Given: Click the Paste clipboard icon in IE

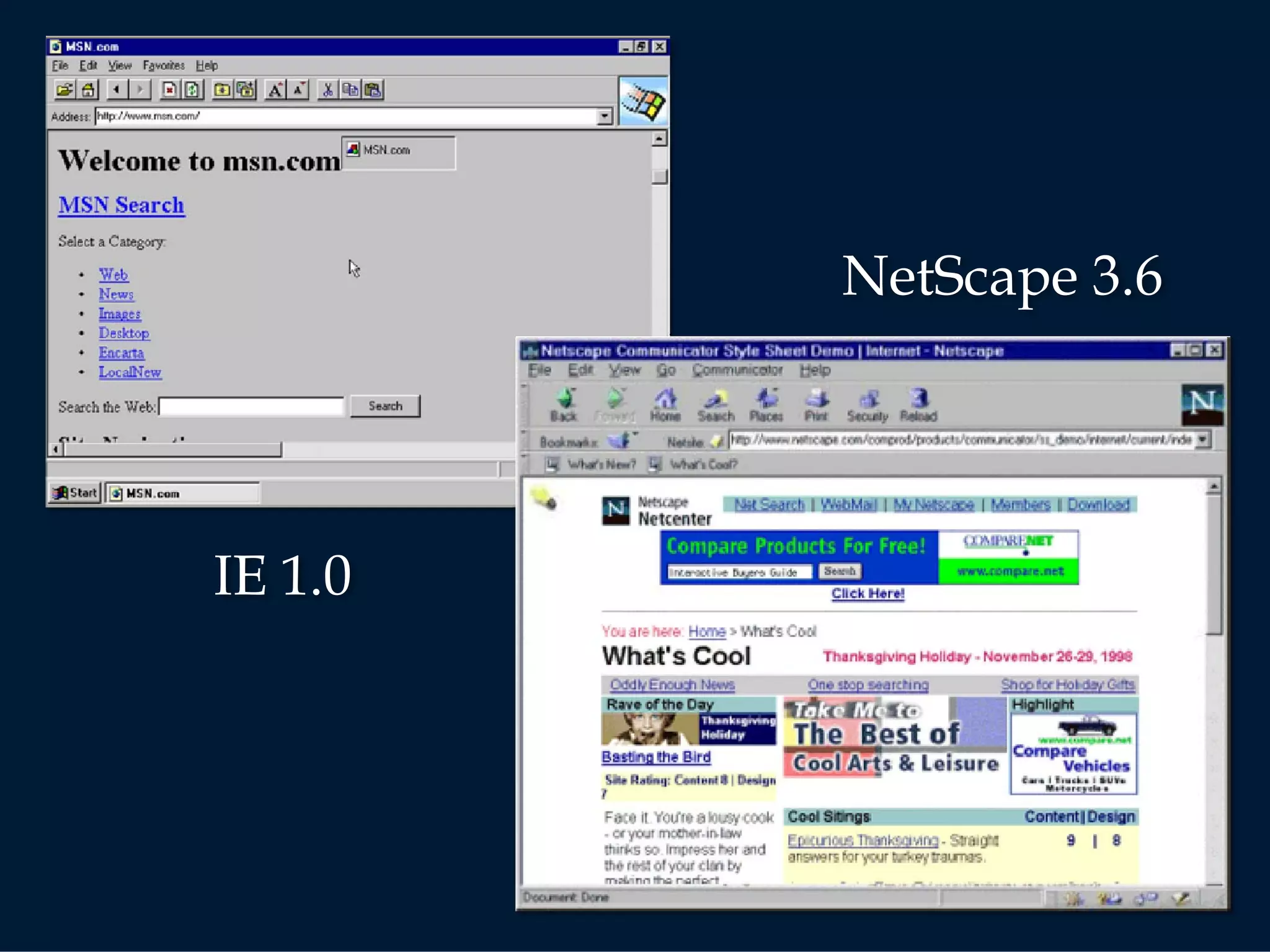Looking at the screenshot, I should (x=373, y=90).
